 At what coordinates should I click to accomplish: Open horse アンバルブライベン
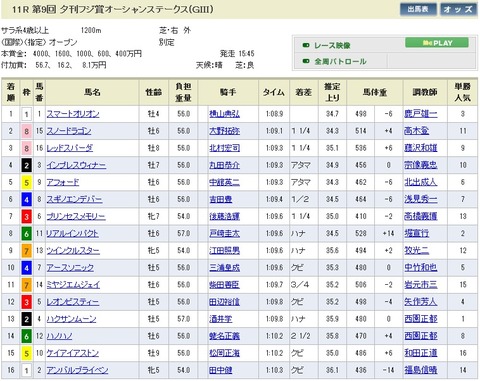(77, 370)
